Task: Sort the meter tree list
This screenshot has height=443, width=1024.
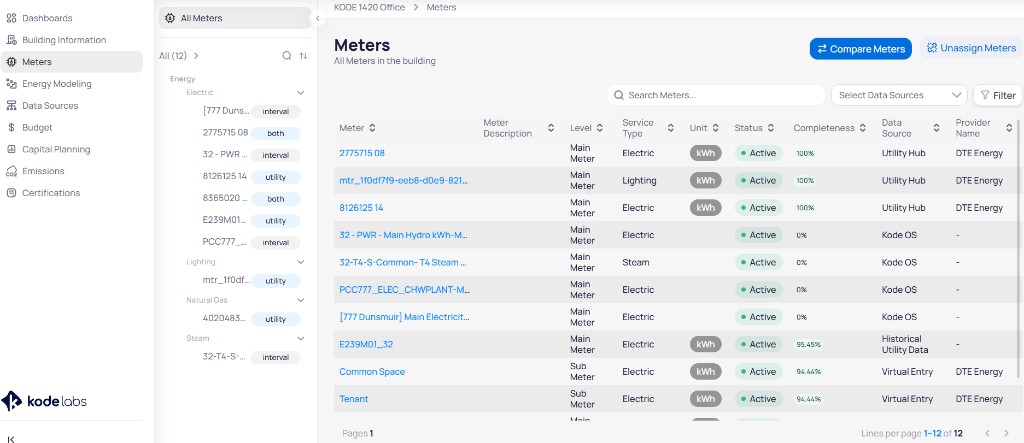Action: coord(303,56)
